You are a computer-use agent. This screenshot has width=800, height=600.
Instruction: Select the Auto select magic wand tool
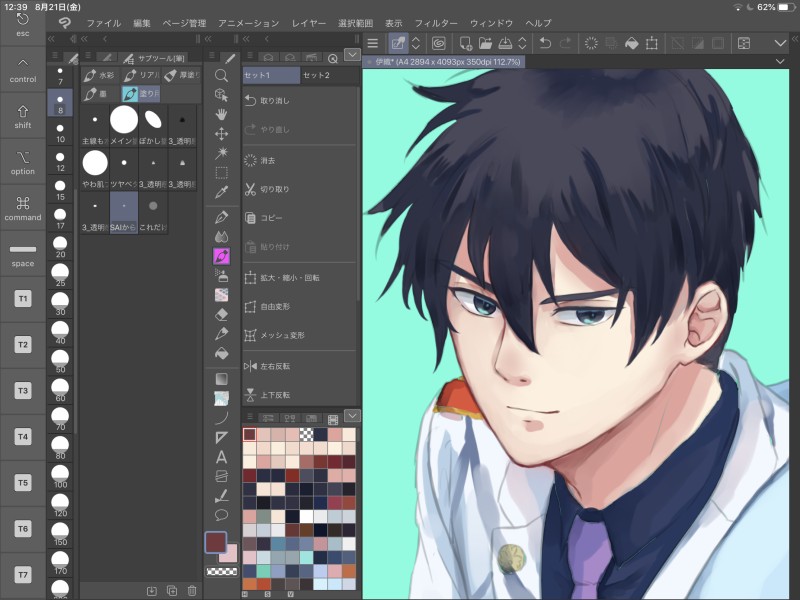click(221, 153)
